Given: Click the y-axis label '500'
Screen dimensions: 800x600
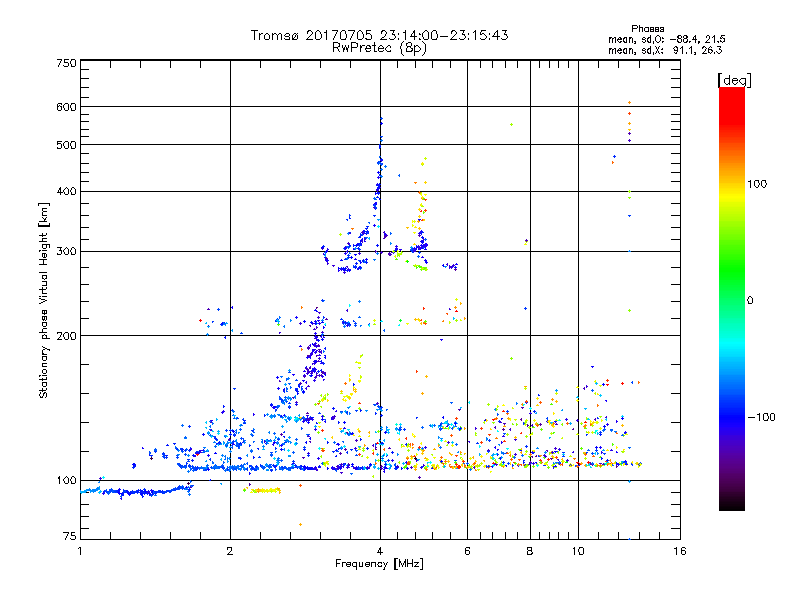Looking at the screenshot, I should pos(66,145).
